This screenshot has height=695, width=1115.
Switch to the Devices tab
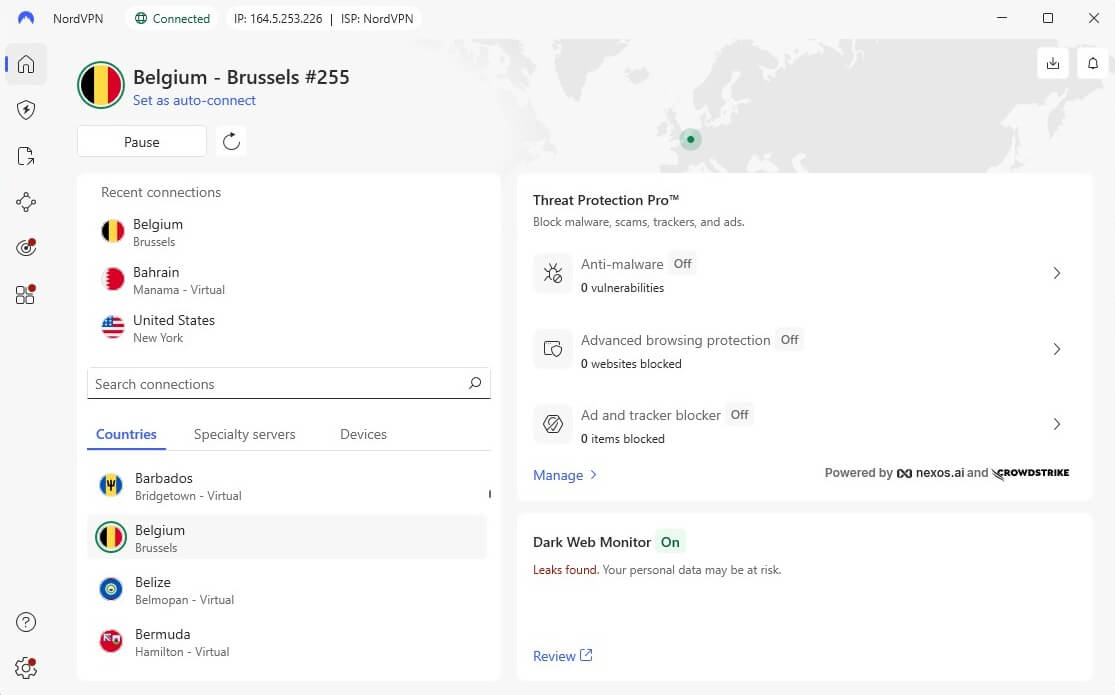(363, 434)
